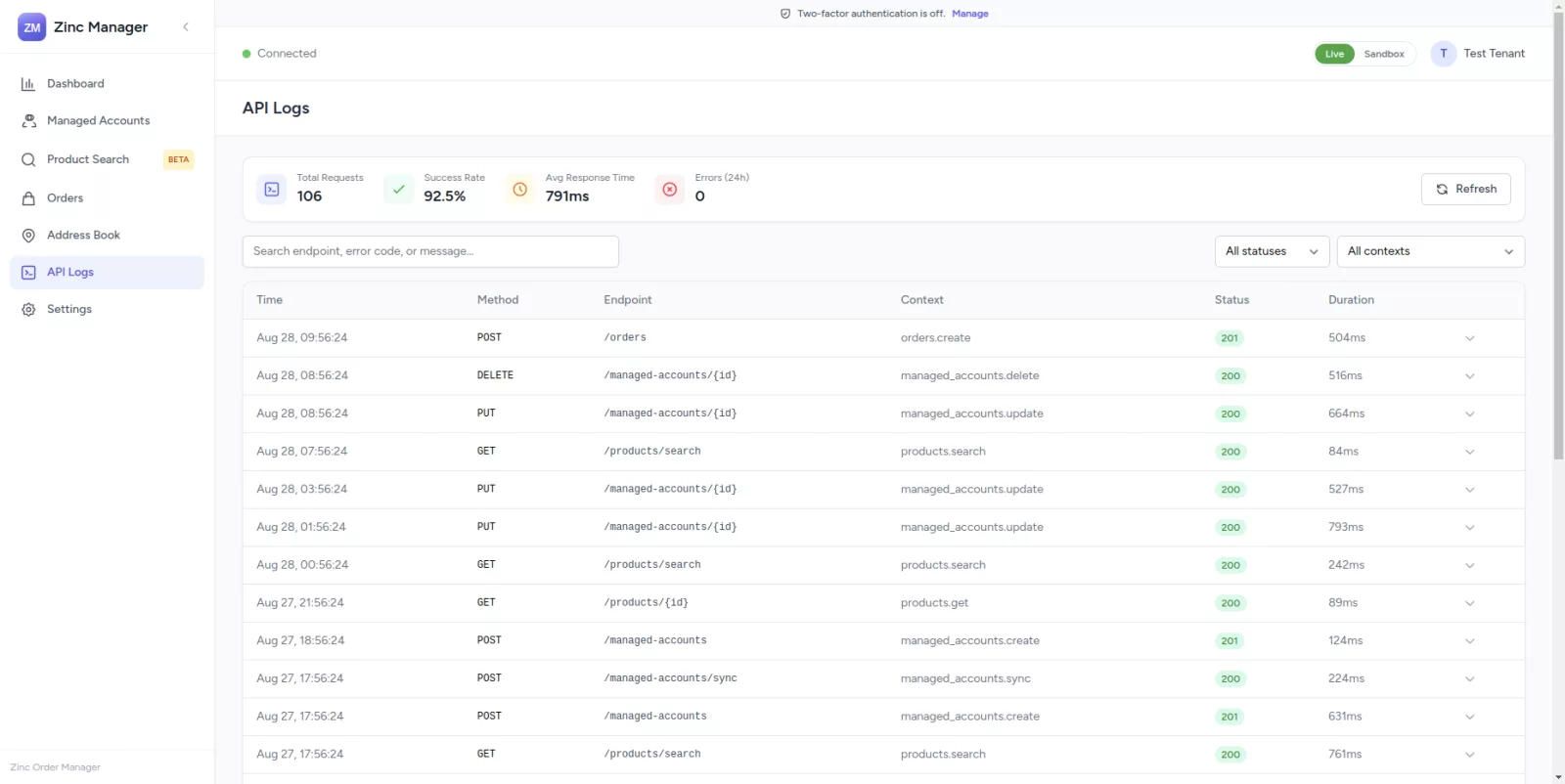Expand the Aug 27, 18:56:24 POST row
The width and height of the screenshot is (1565, 784).
pos(1469,641)
